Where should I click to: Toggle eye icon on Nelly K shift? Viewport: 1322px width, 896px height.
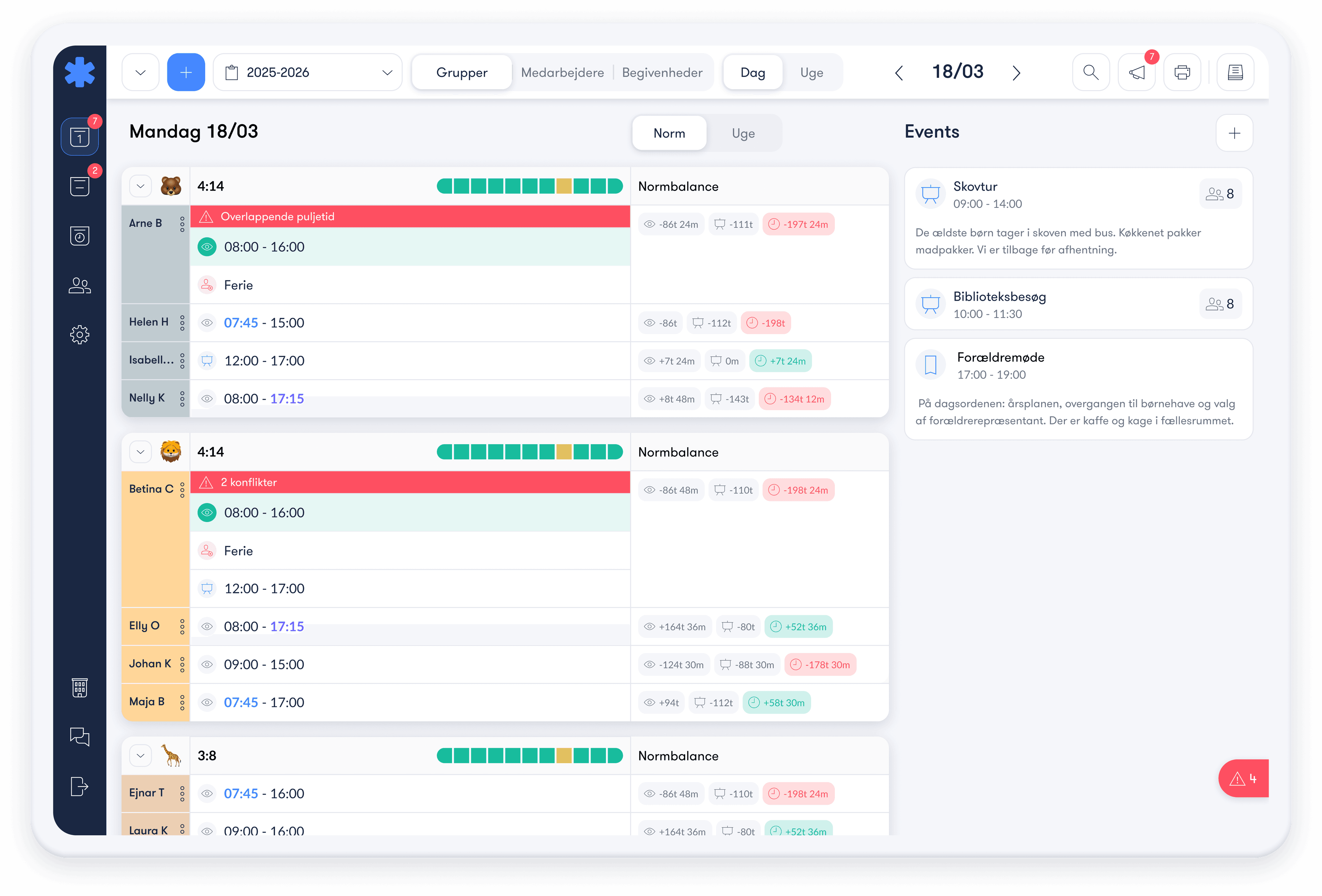(207, 398)
